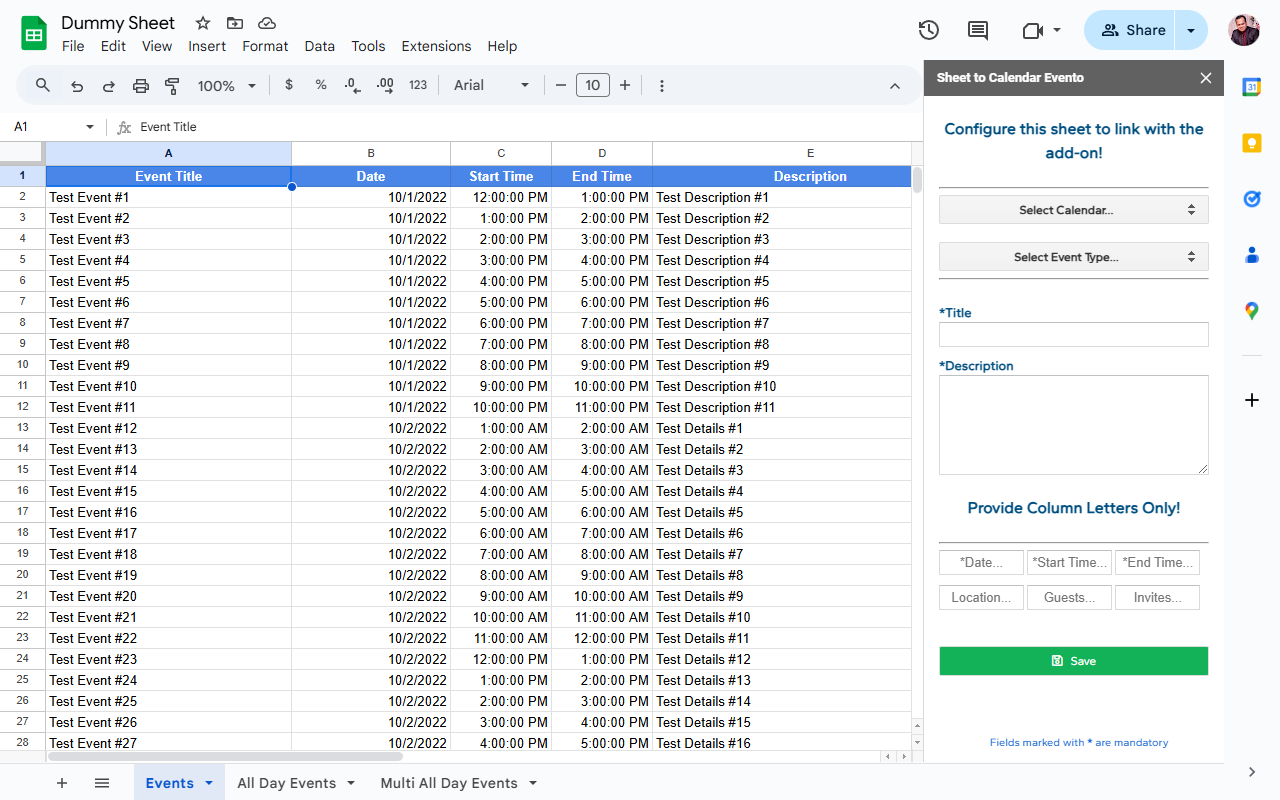
Task: Open Google Keep in side panel
Action: click(x=1251, y=143)
